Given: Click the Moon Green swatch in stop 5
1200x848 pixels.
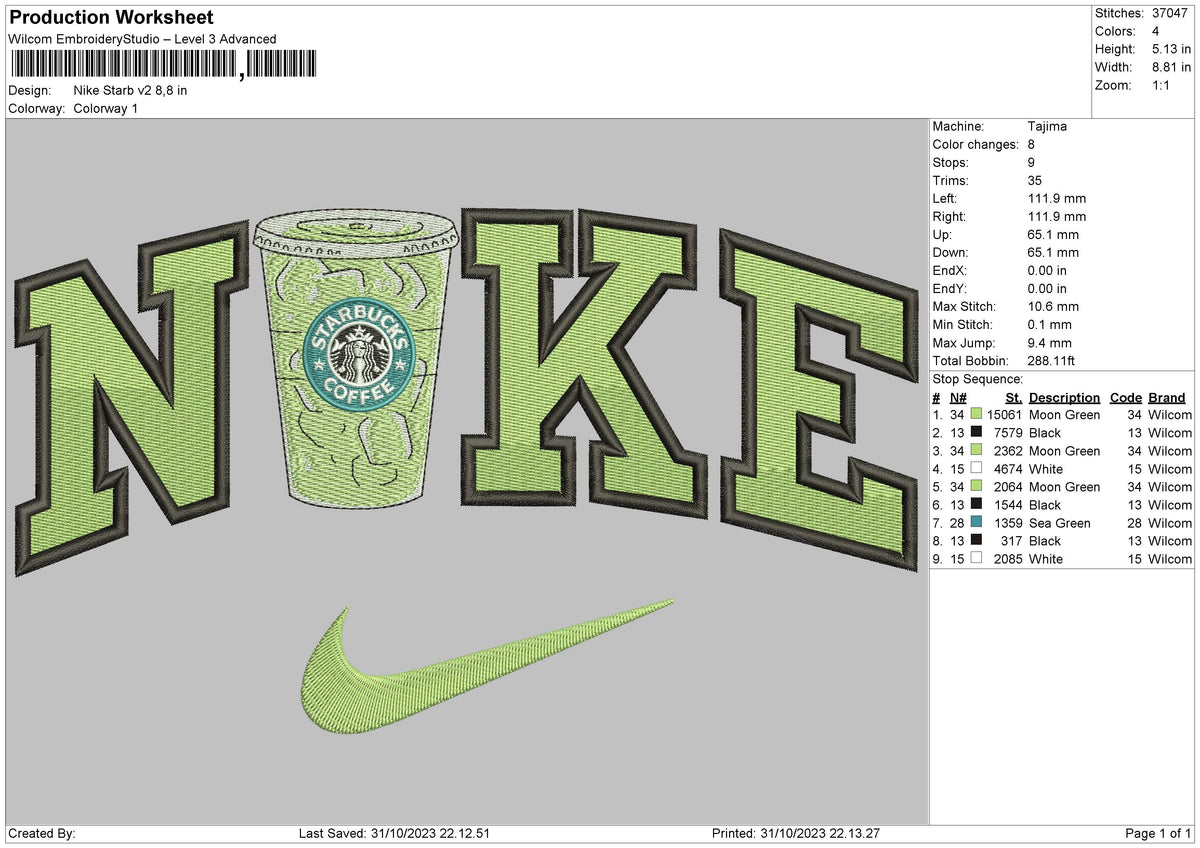Looking at the screenshot, I should 976,486.
